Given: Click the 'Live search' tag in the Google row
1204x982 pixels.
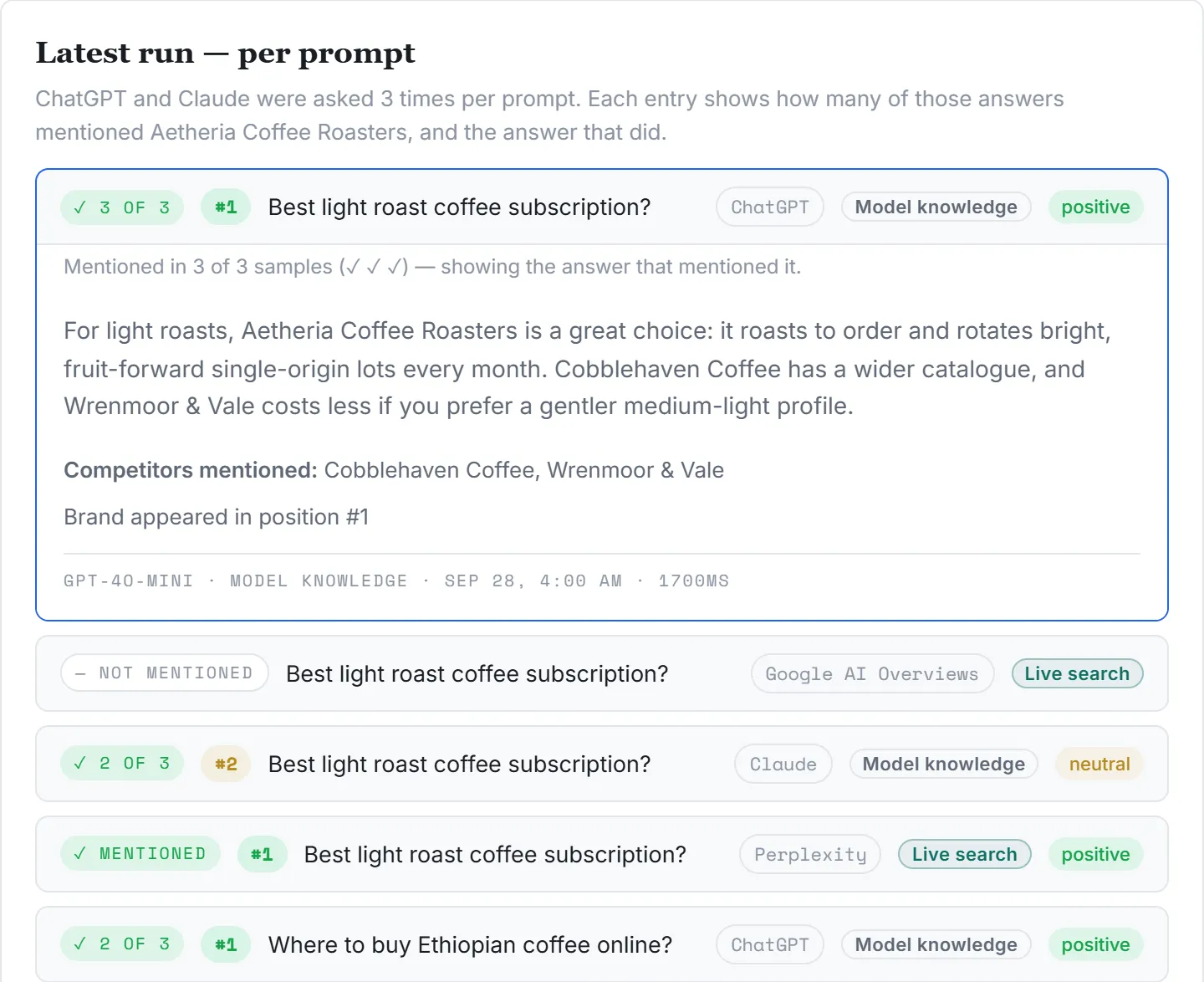Looking at the screenshot, I should [1078, 673].
